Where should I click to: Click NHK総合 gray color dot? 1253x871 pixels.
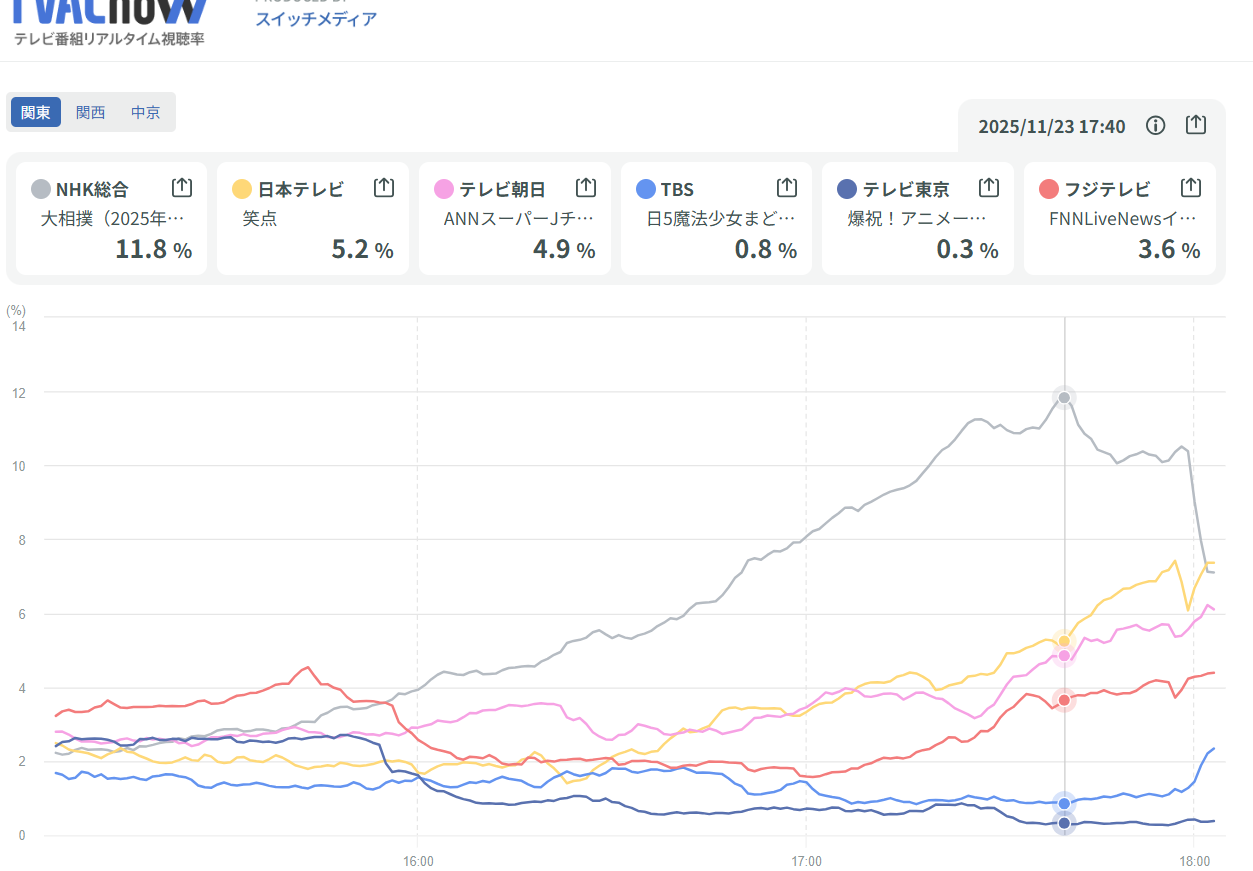[x=42, y=189]
